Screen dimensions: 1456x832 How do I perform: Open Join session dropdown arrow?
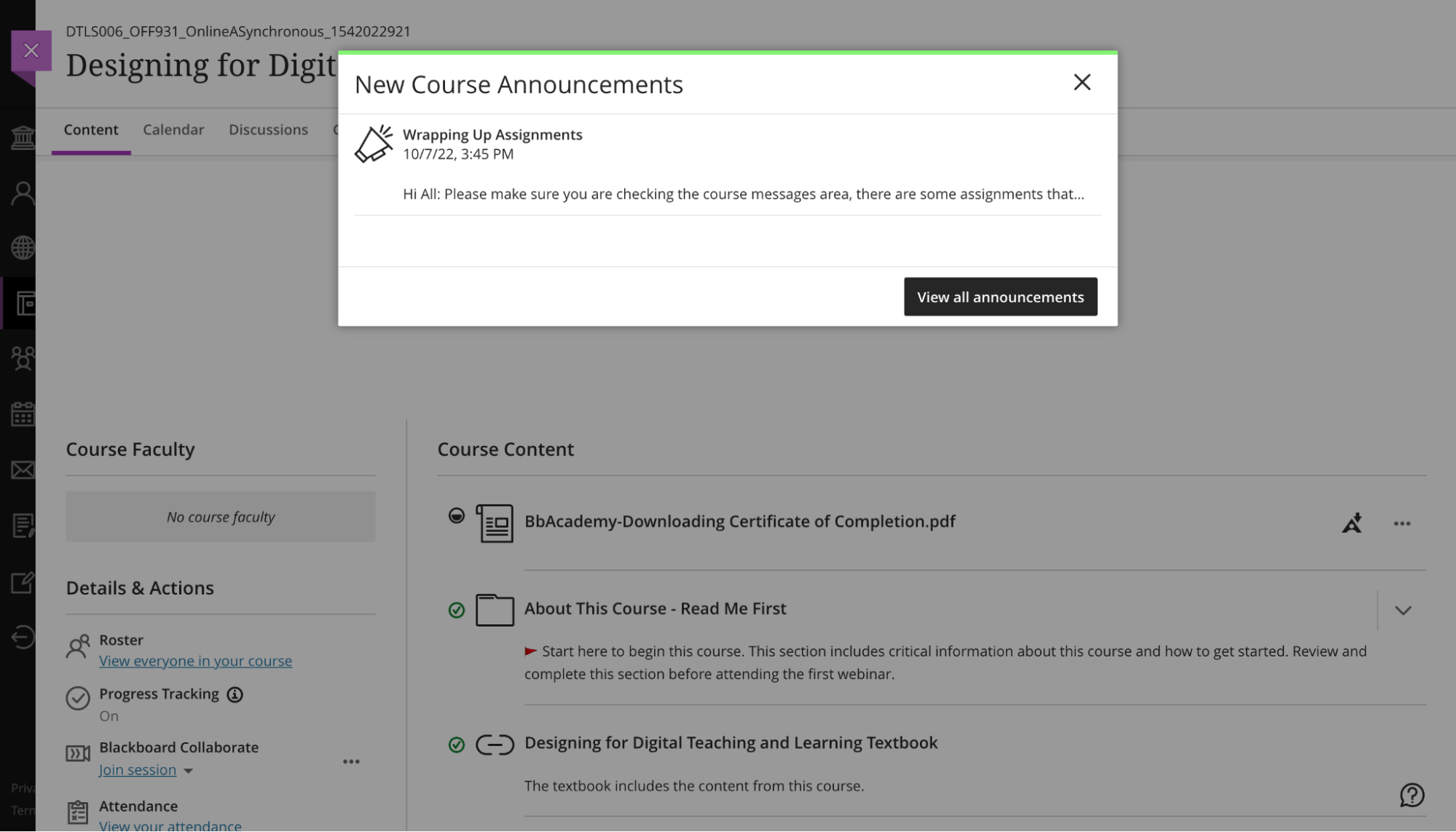(188, 771)
